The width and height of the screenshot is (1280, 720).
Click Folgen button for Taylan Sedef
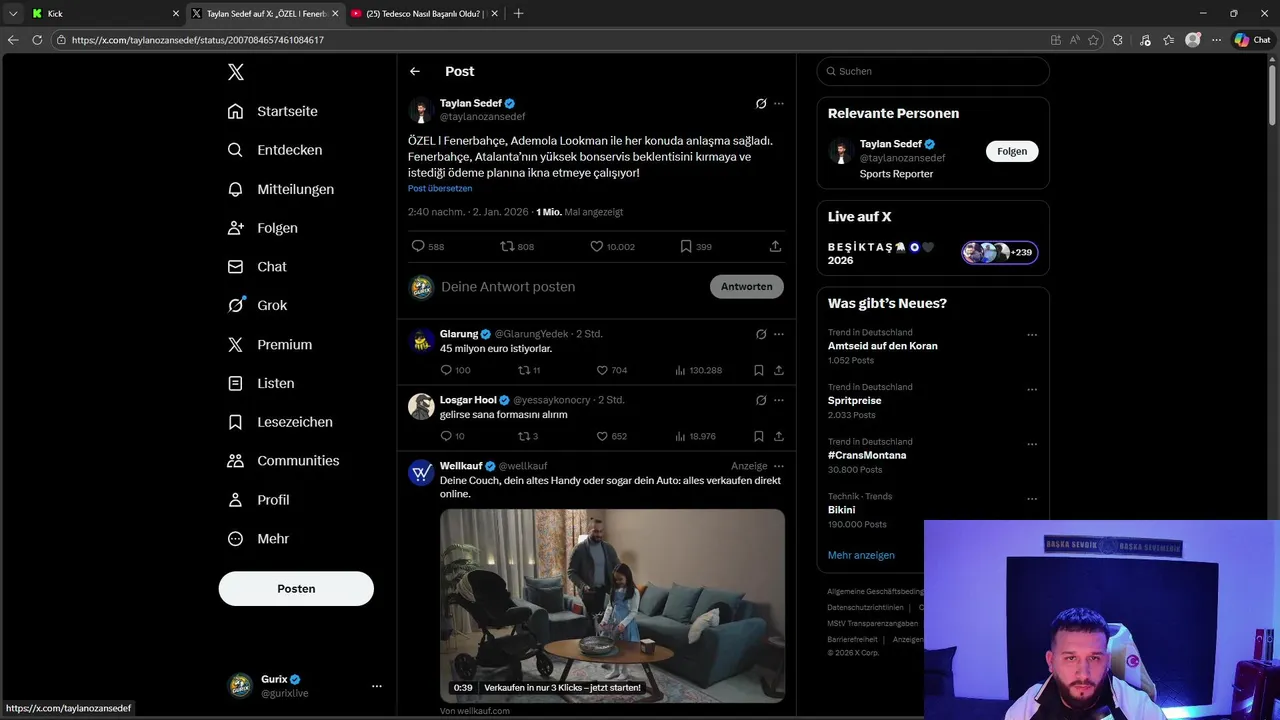pyautogui.click(x=1012, y=151)
